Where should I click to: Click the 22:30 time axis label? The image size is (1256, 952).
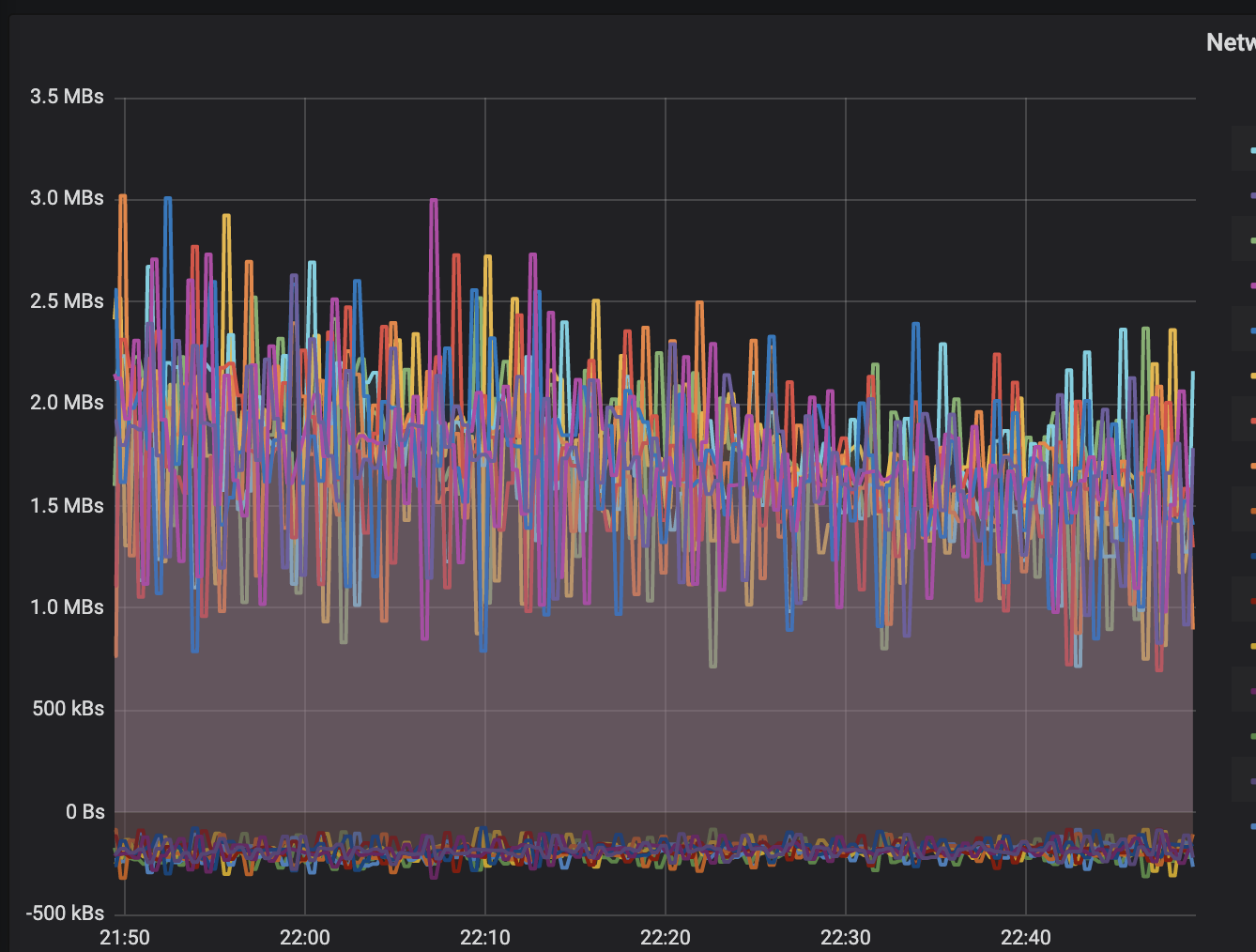click(x=846, y=937)
